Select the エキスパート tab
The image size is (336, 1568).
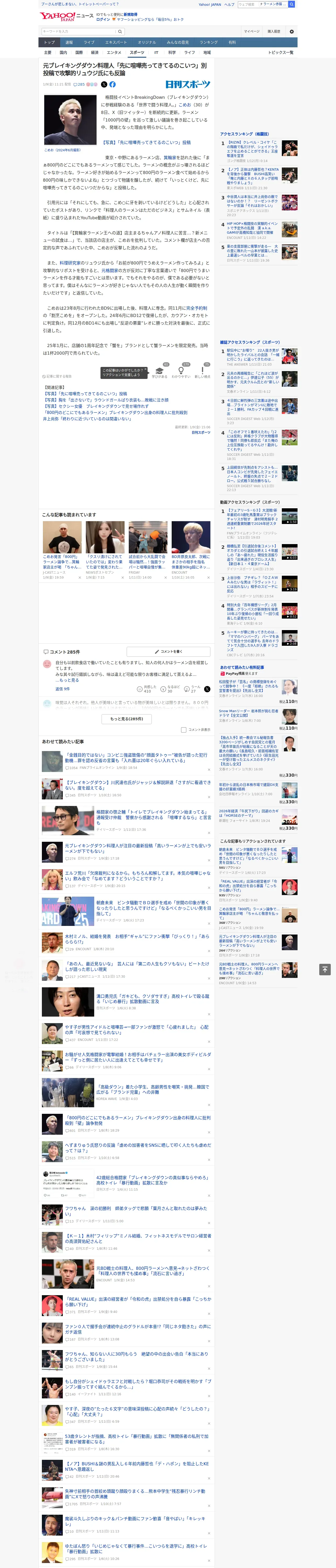116,43
